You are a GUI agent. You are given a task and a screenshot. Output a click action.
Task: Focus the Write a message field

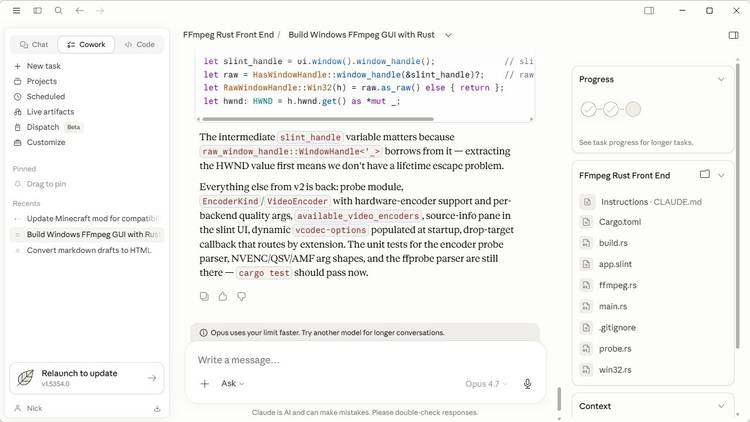click(365, 360)
